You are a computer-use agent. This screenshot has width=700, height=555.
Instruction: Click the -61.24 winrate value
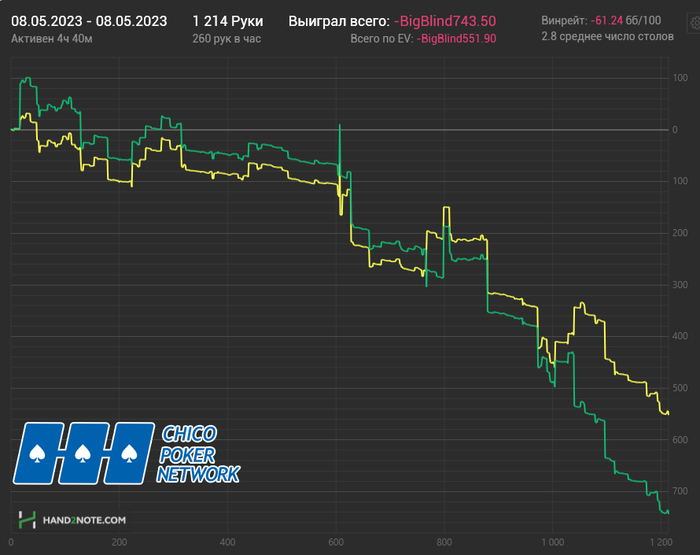pos(606,21)
